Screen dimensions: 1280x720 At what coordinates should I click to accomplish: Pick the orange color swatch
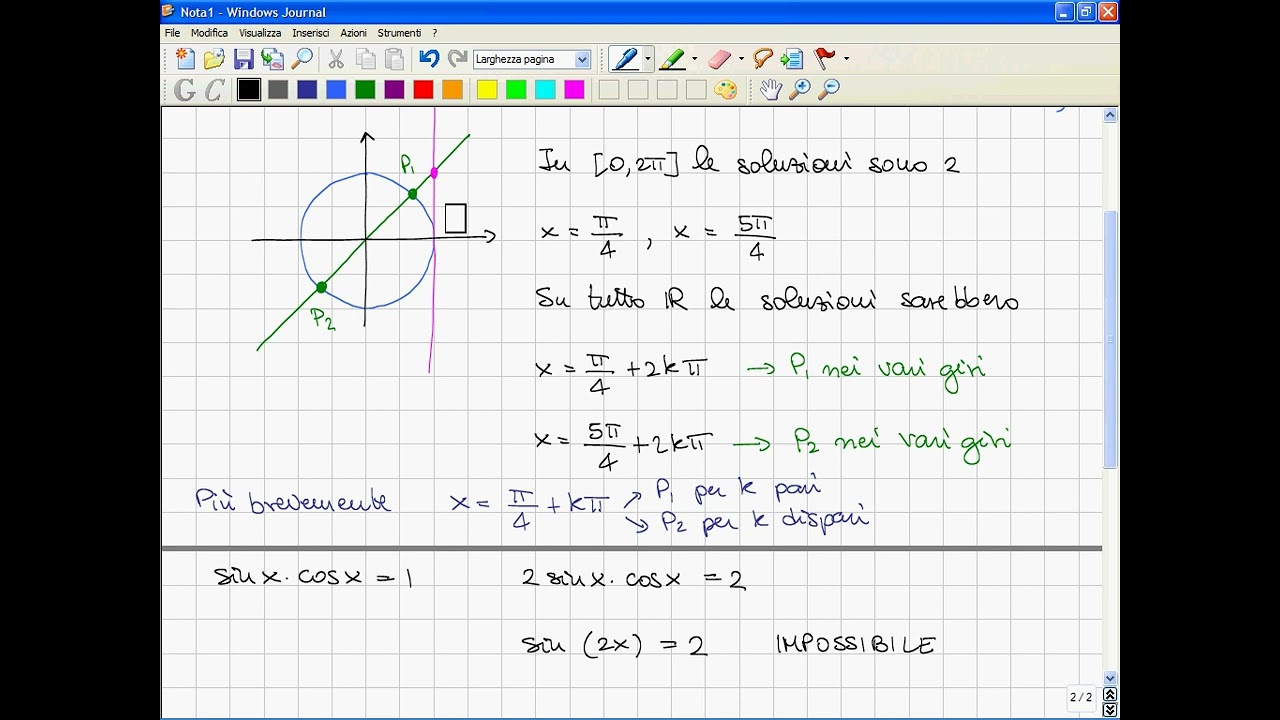pos(452,90)
